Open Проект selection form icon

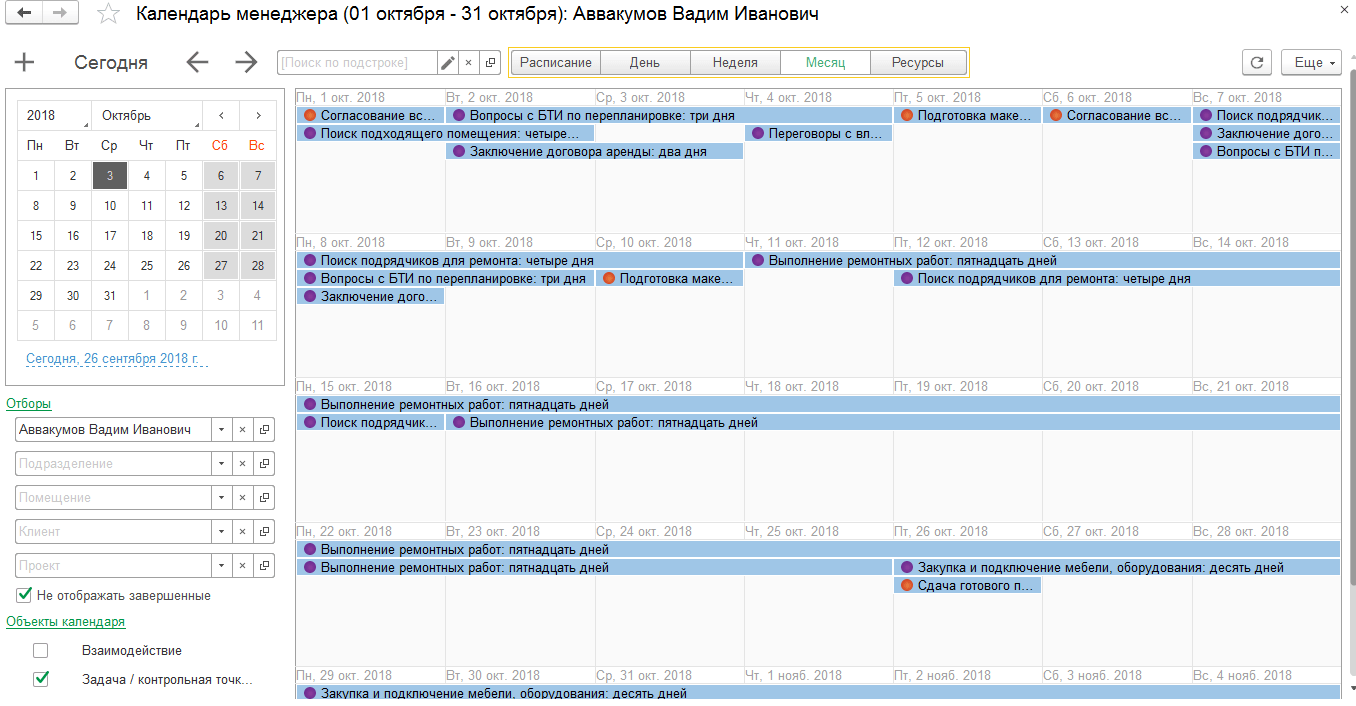pyautogui.click(x=264, y=565)
